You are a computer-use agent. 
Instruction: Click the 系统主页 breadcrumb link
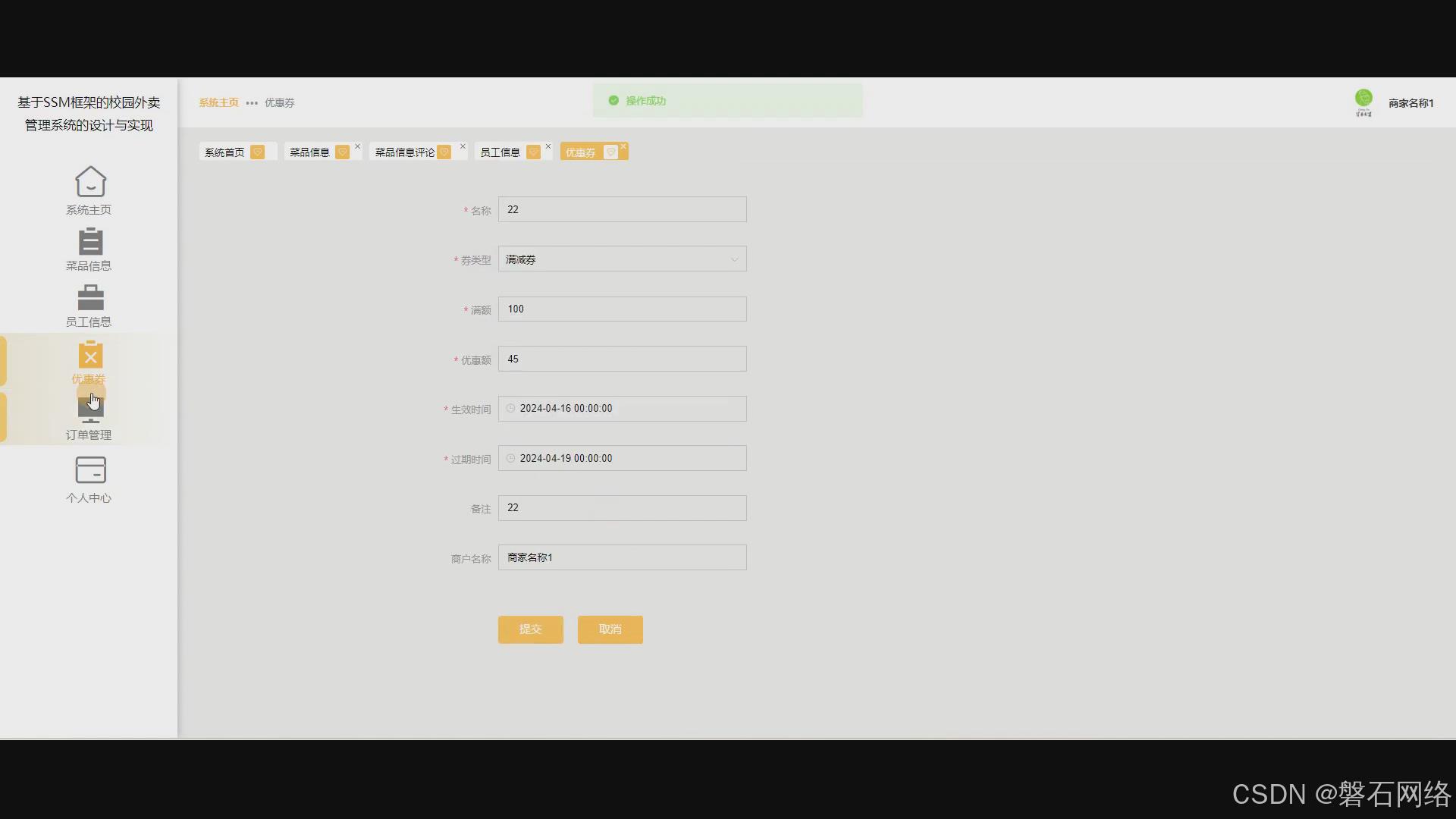pyautogui.click(x=218, y=102)
